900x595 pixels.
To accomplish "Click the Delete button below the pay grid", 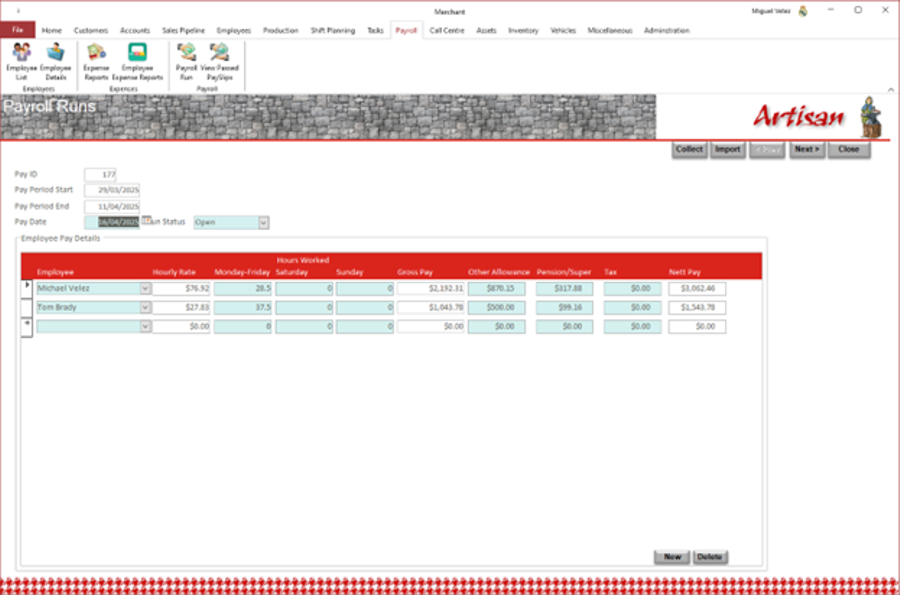I will tap(710, 557).
